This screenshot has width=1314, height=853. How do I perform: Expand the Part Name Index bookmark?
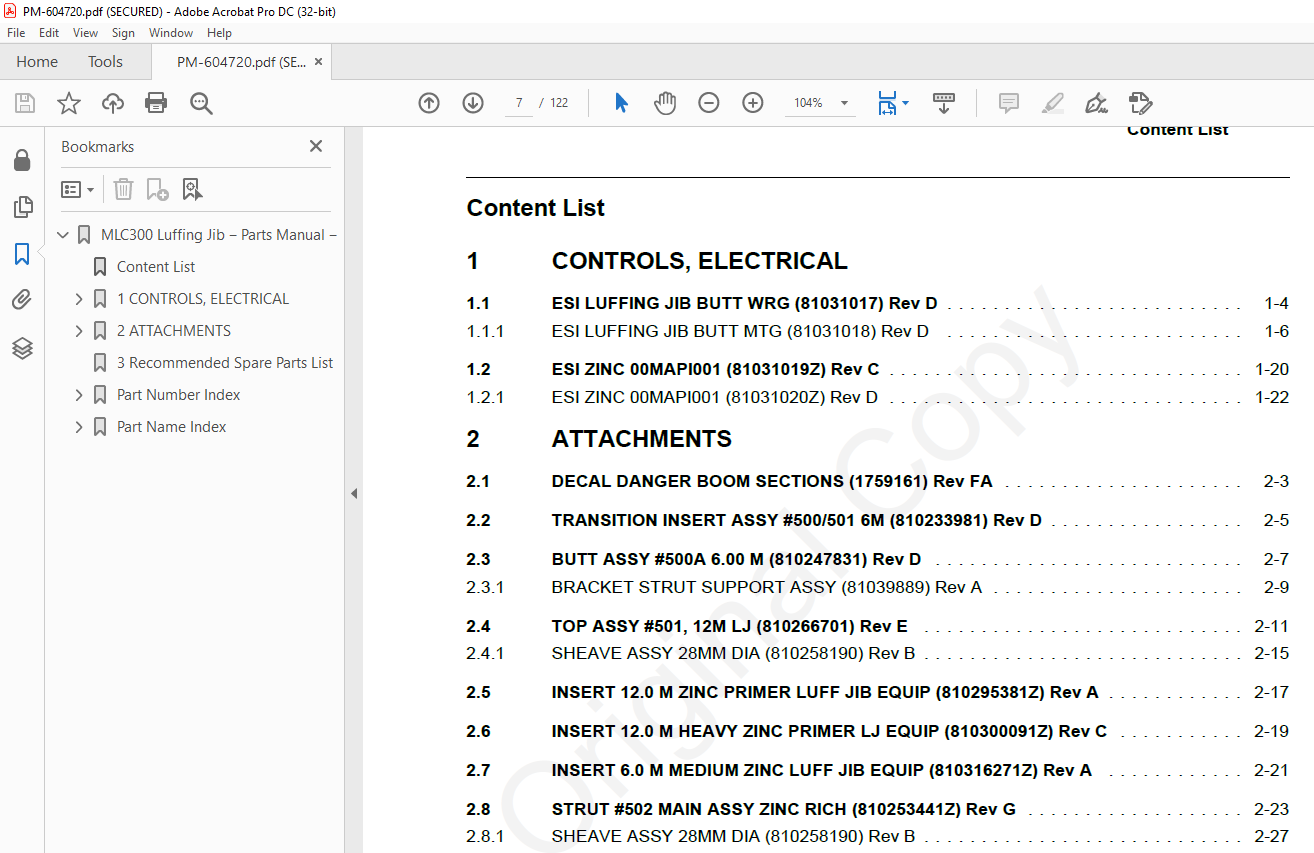pyautogui.click(x=79, y=427)
